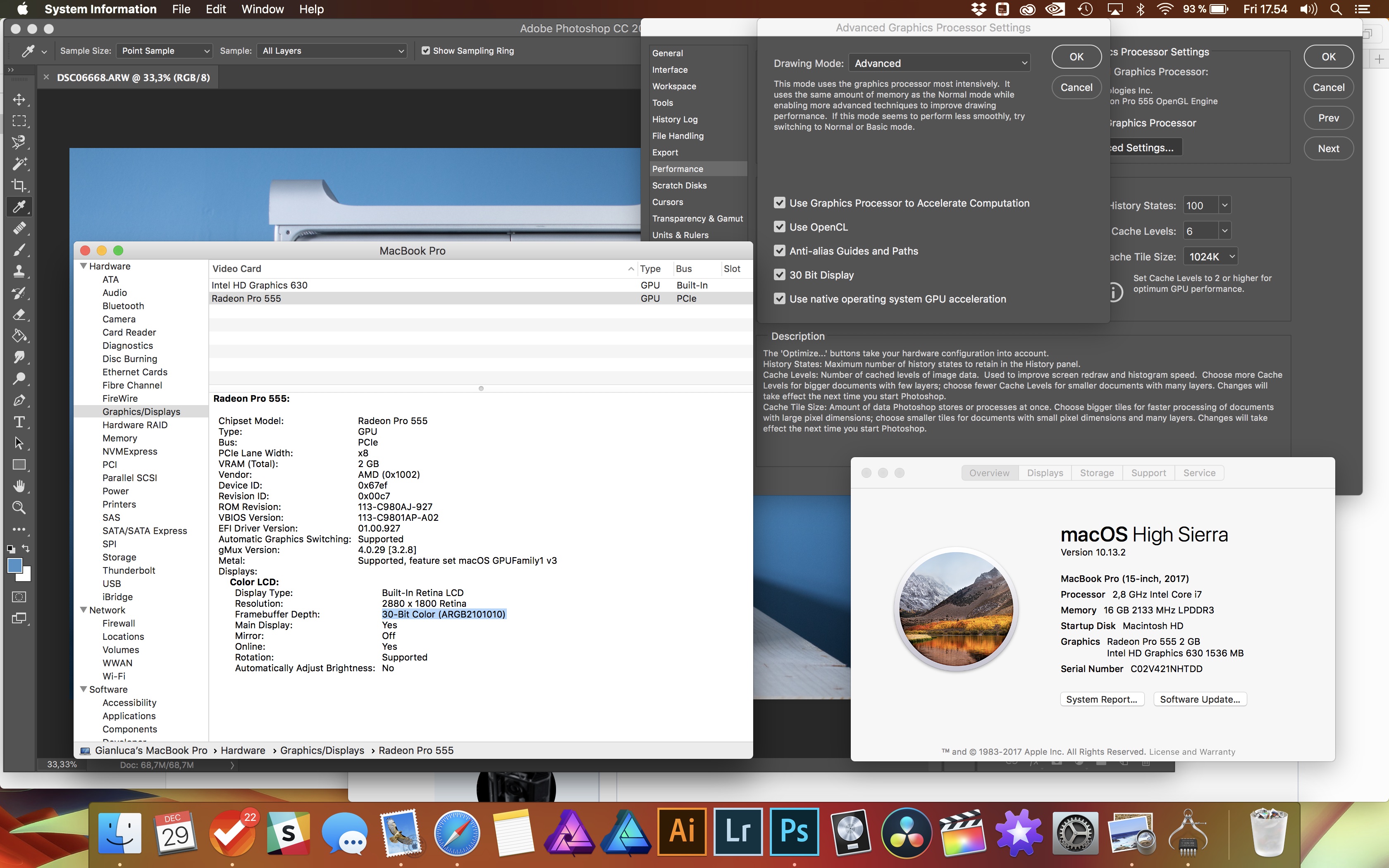Click the blue foreground color swatch

click(x=15, y=565)
